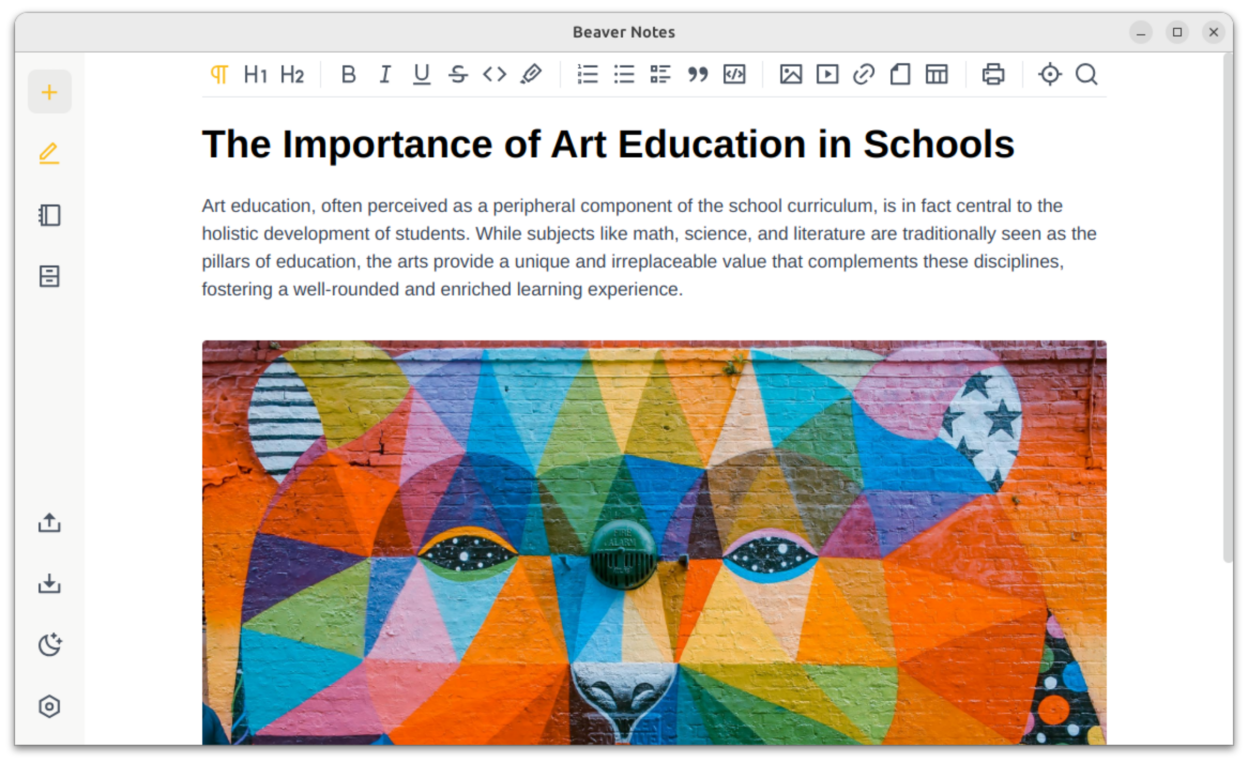
Task: Attach a file using the page icon
Action: click(x=900, y=74)
